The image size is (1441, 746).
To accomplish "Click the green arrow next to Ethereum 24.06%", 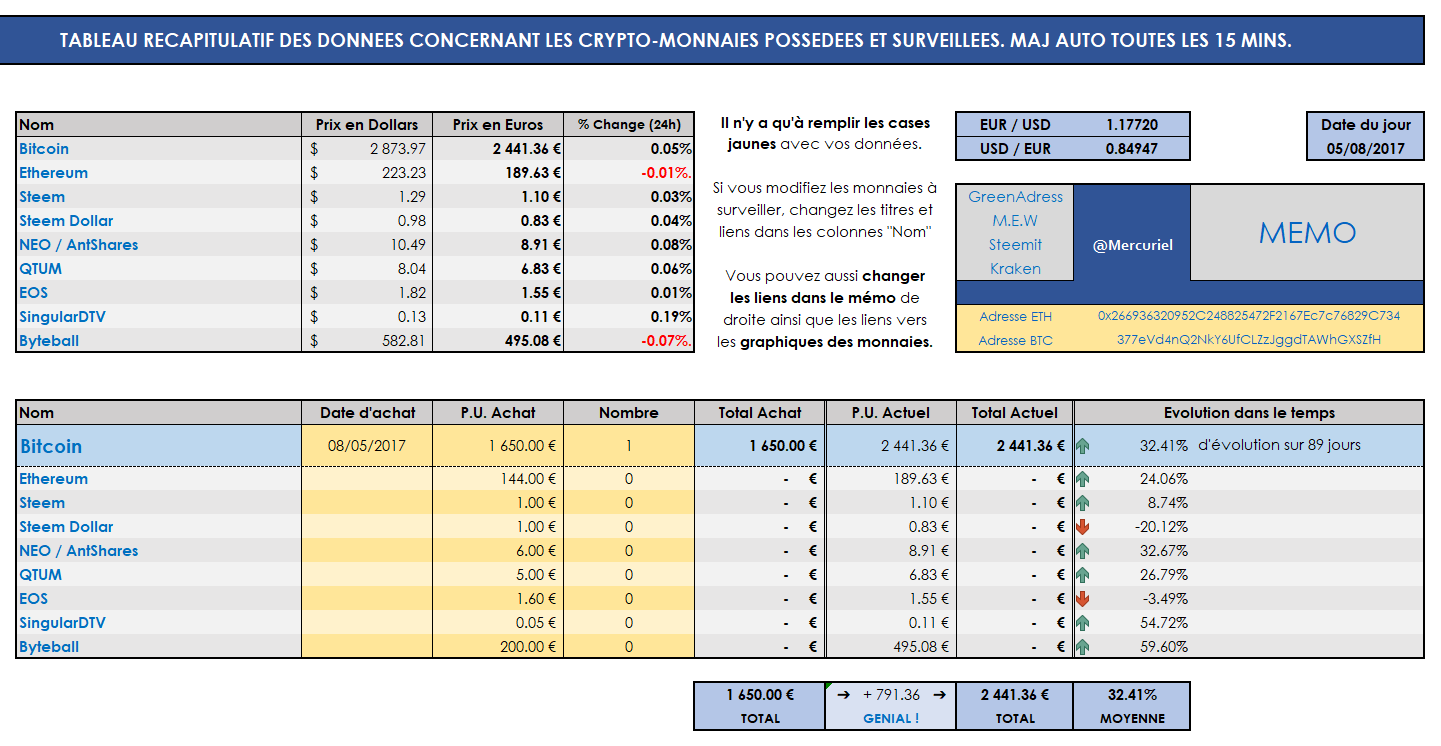I will tap(1082, 479).
